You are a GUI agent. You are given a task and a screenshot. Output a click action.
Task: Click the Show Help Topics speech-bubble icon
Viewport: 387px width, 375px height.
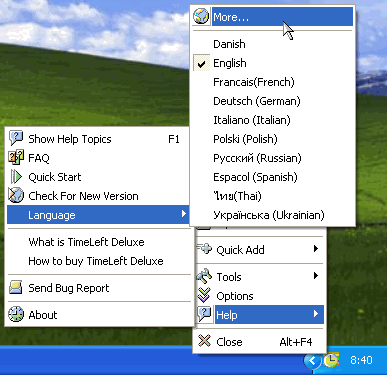pos(16,138)
